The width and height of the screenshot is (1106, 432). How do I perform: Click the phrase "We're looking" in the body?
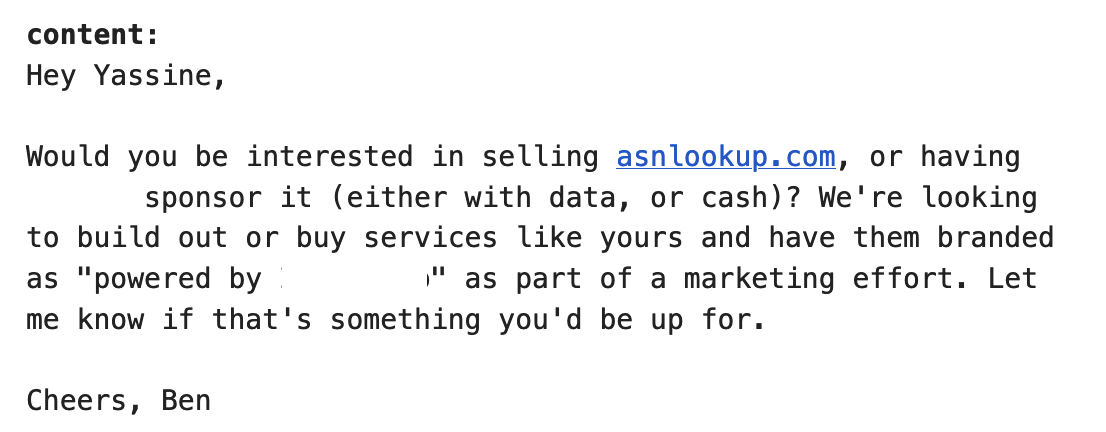pos(927,197)
